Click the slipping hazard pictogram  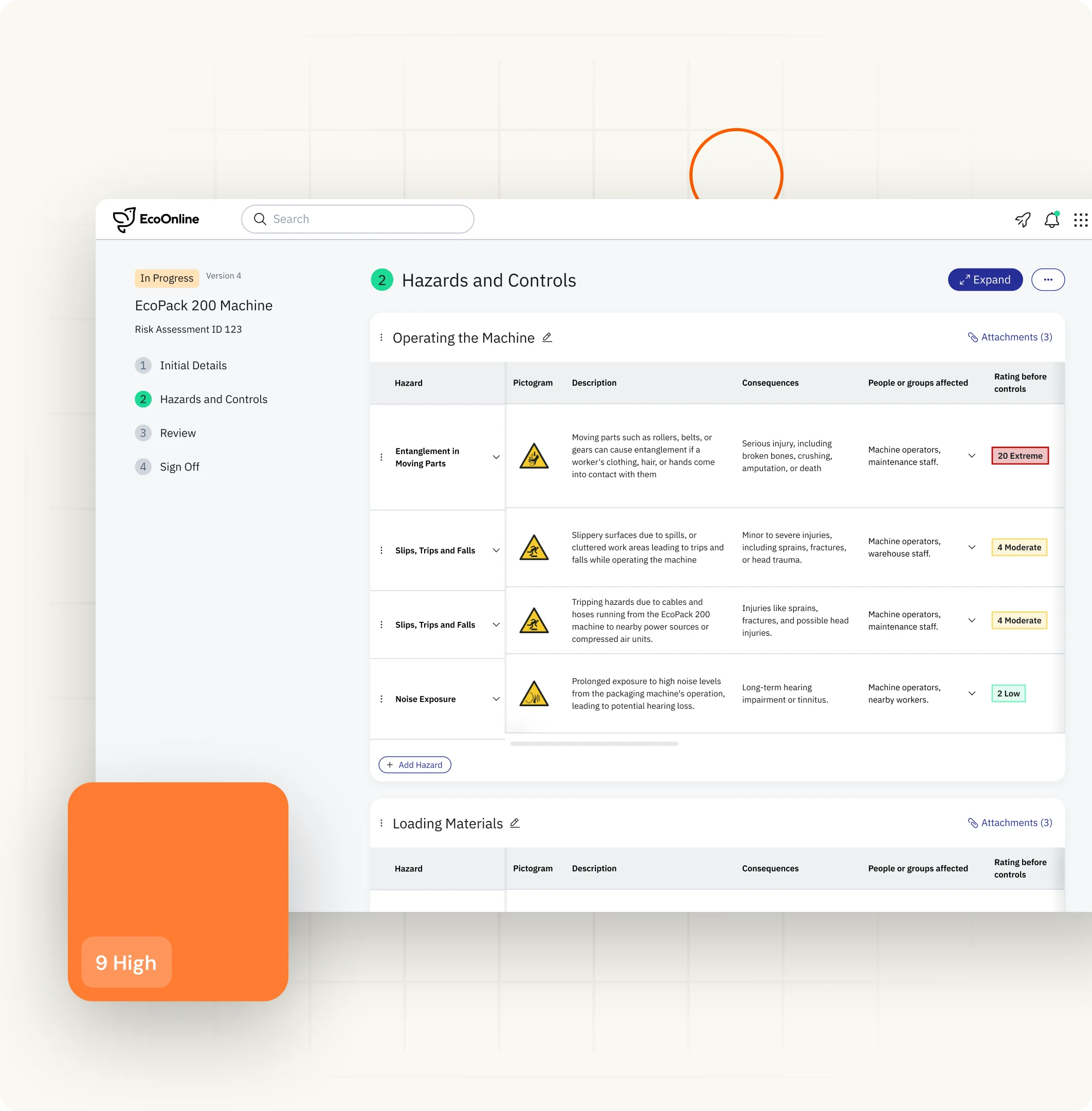(533, 547)
